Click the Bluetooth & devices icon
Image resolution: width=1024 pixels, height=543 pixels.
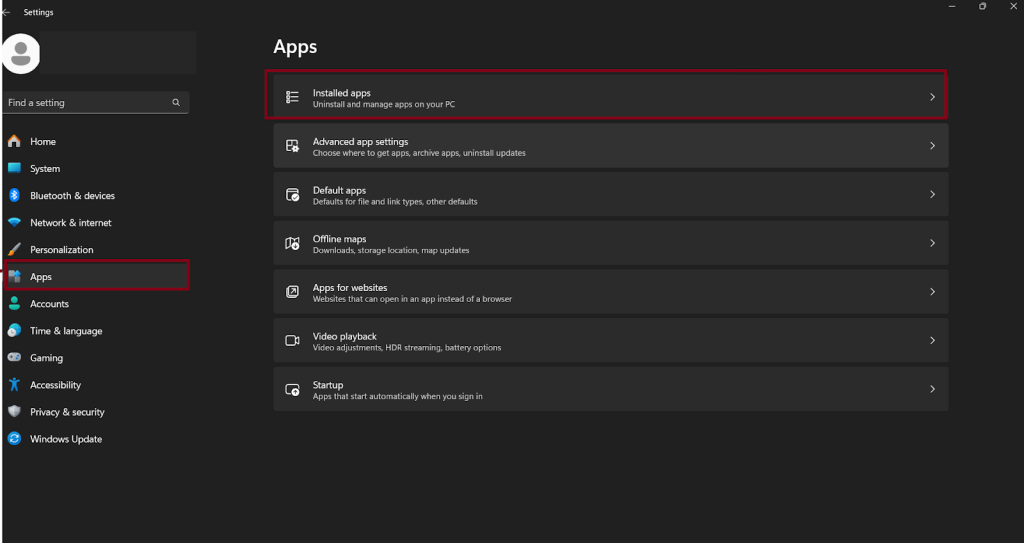14,195
